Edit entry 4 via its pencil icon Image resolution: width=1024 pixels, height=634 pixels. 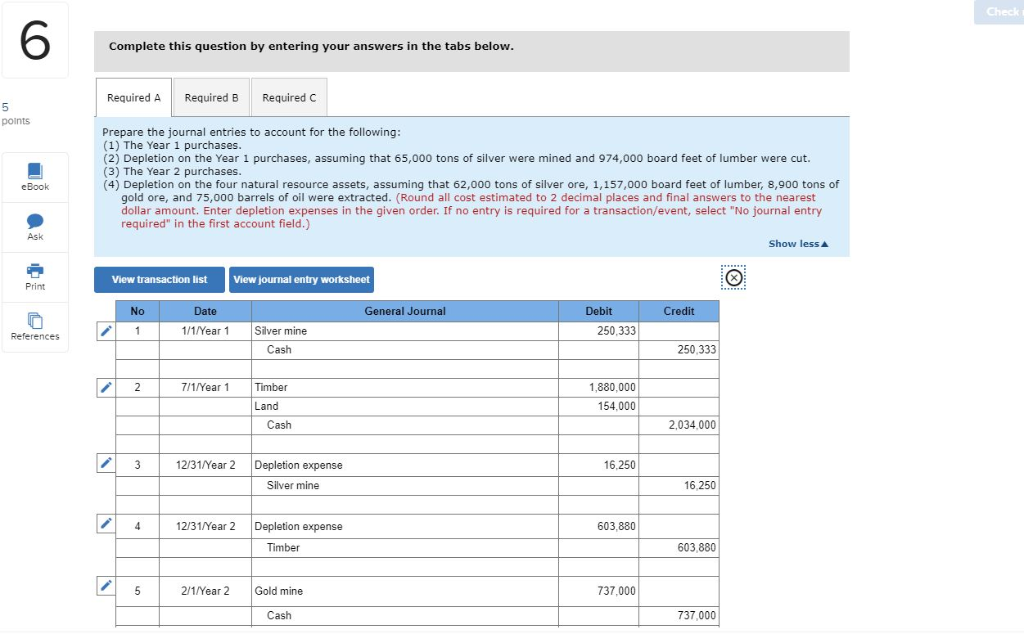(x=105, y=525)
